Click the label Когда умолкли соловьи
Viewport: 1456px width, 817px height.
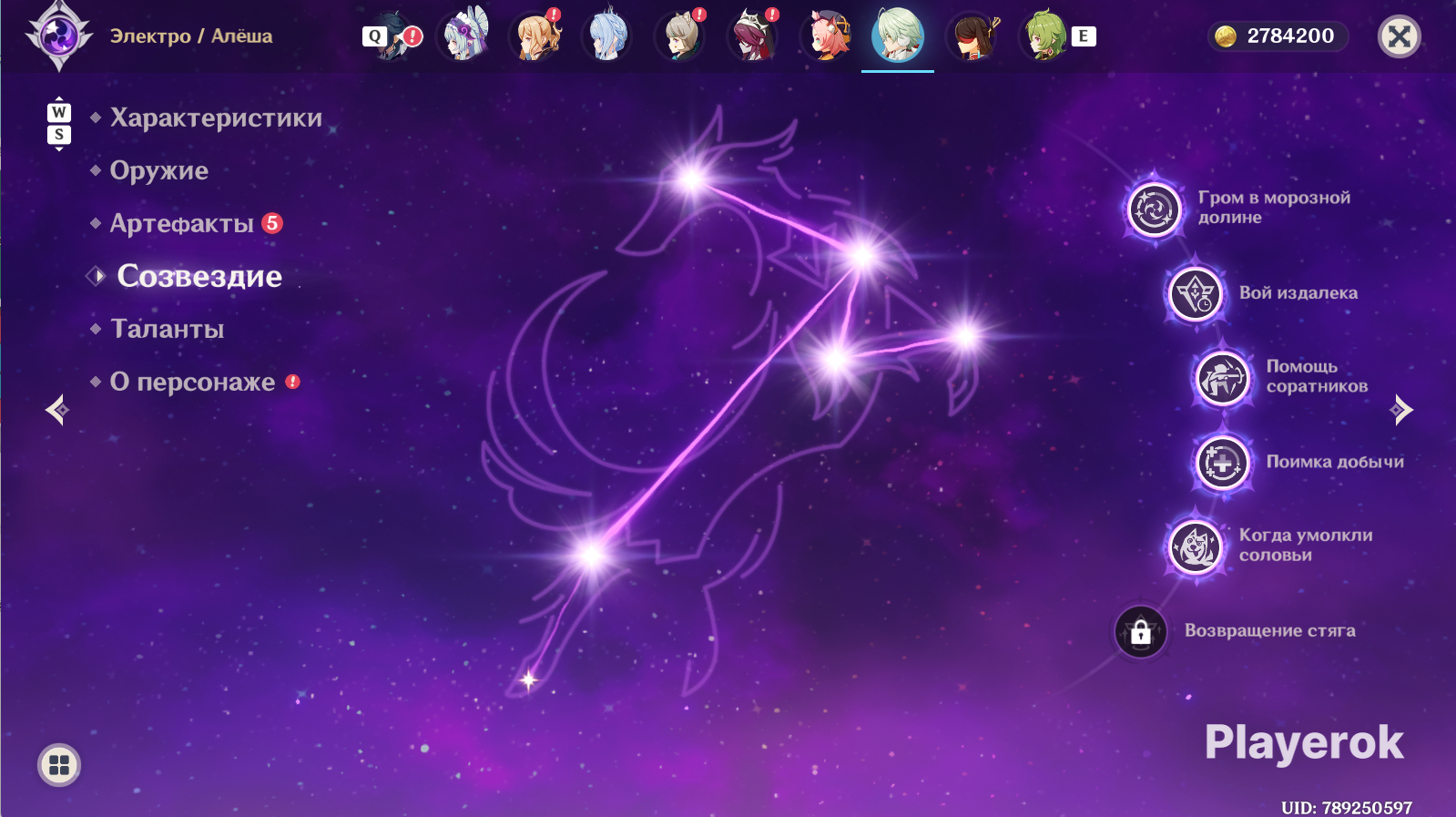coord(1306,545)
